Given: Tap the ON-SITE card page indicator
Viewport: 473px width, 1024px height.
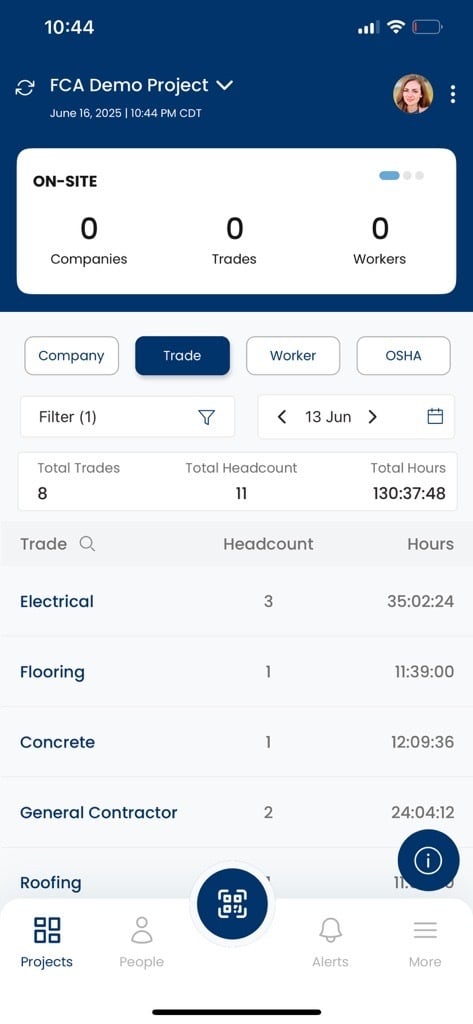Looking at the screenshot, I should click(x=401, y=176).
